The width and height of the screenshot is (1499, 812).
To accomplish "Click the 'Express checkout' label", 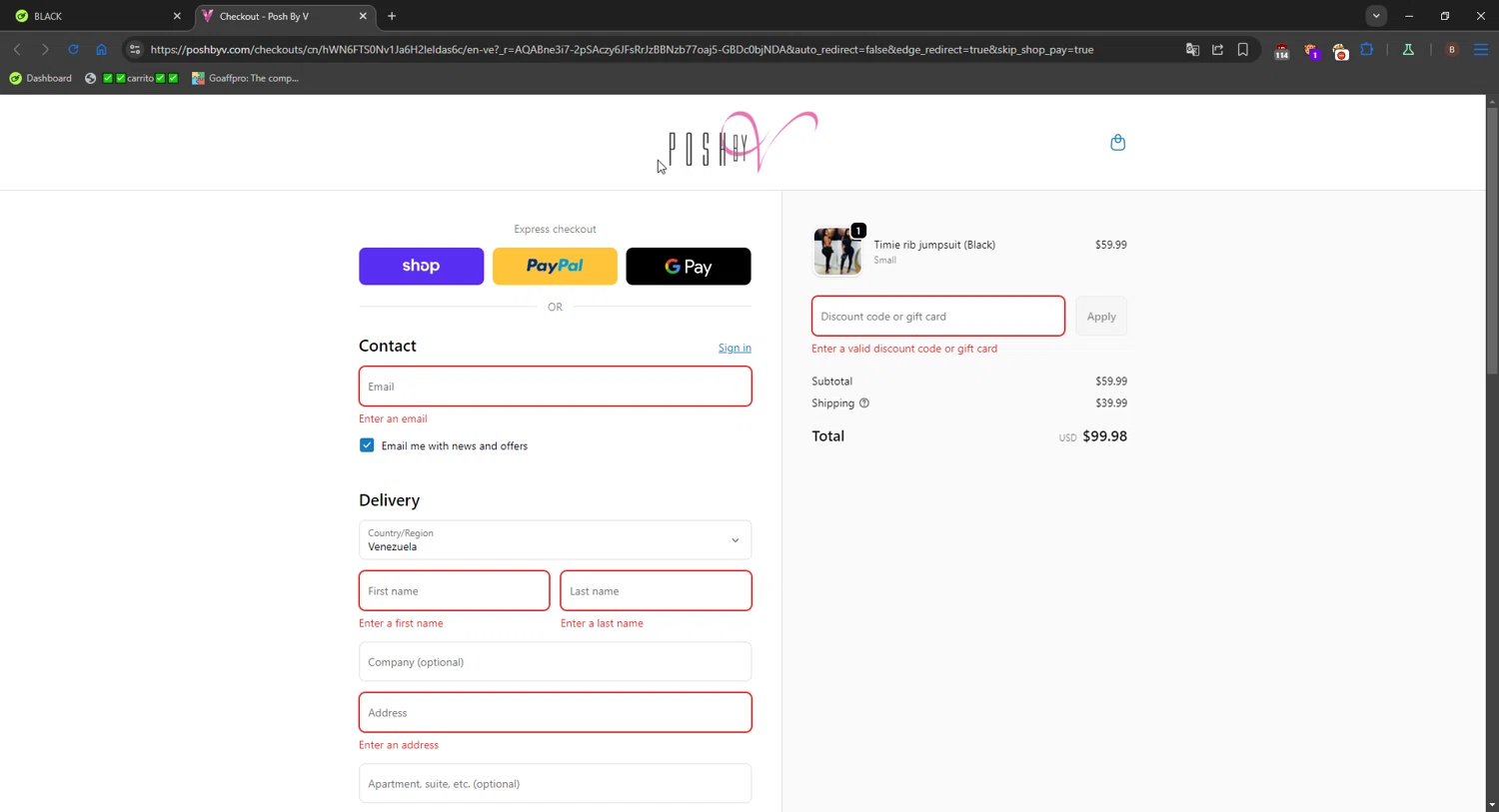I will 555,229.
